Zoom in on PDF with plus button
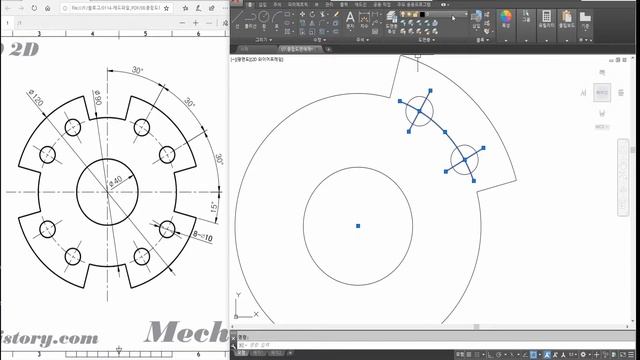The width and height of the screenshot is (640, 360). 196,23
